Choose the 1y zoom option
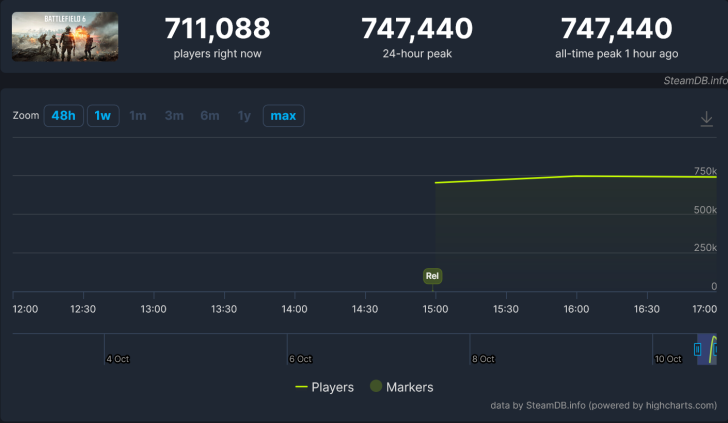Image resolution: width=728 pixels, height=423 pixels. [244, 116]
